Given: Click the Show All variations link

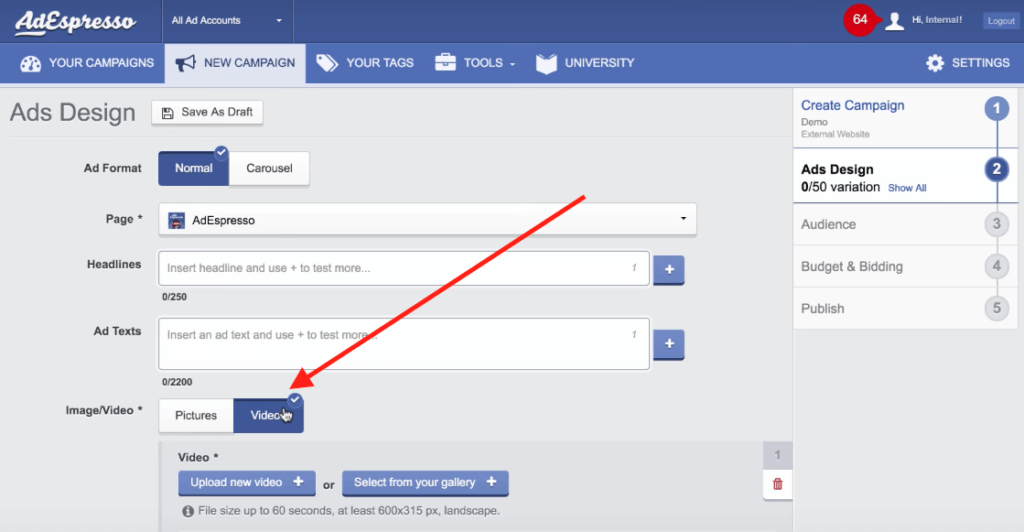Looking at the screenshot, I should [x=907, y=188].
